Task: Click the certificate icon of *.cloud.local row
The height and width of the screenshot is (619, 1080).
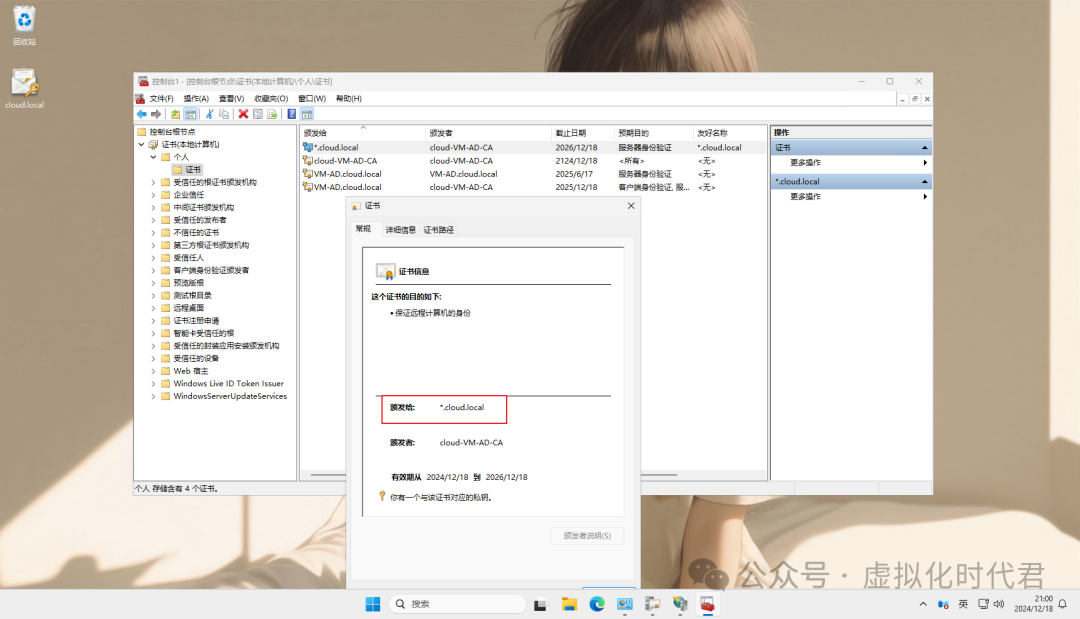Action: (x=308, y=147)
